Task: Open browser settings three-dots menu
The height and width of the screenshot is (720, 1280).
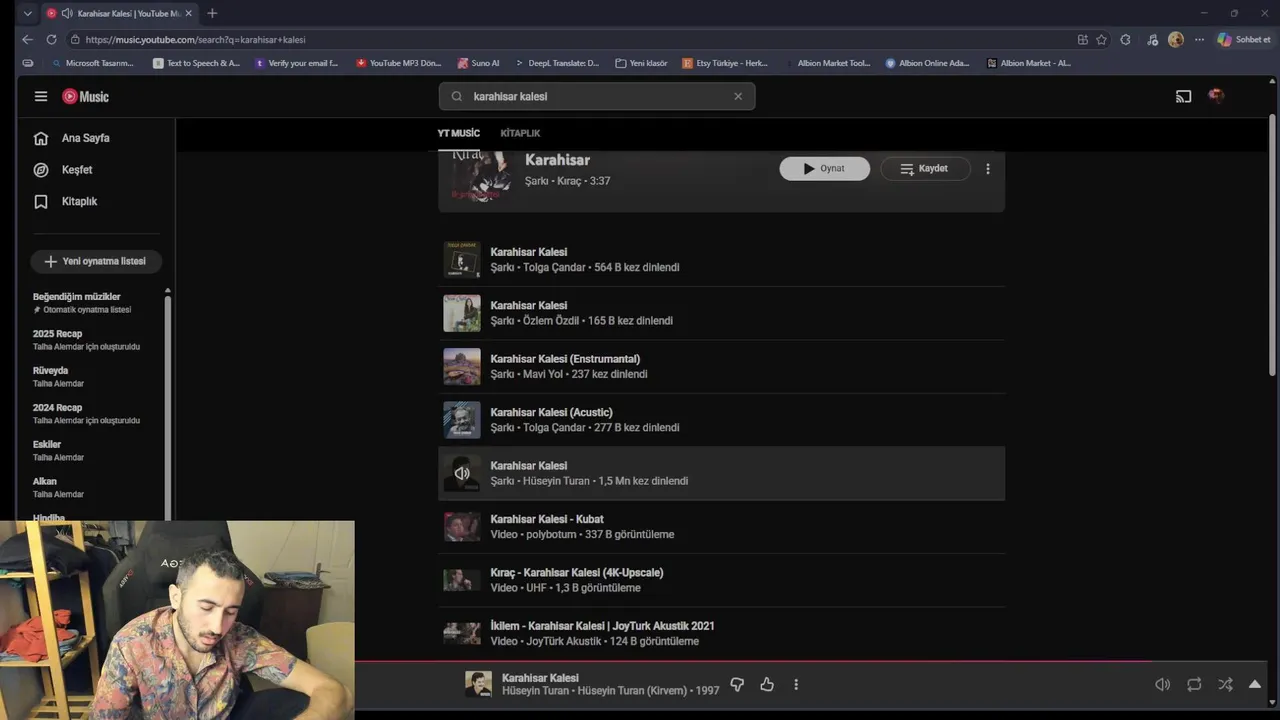Action: tap(1199, 40)
